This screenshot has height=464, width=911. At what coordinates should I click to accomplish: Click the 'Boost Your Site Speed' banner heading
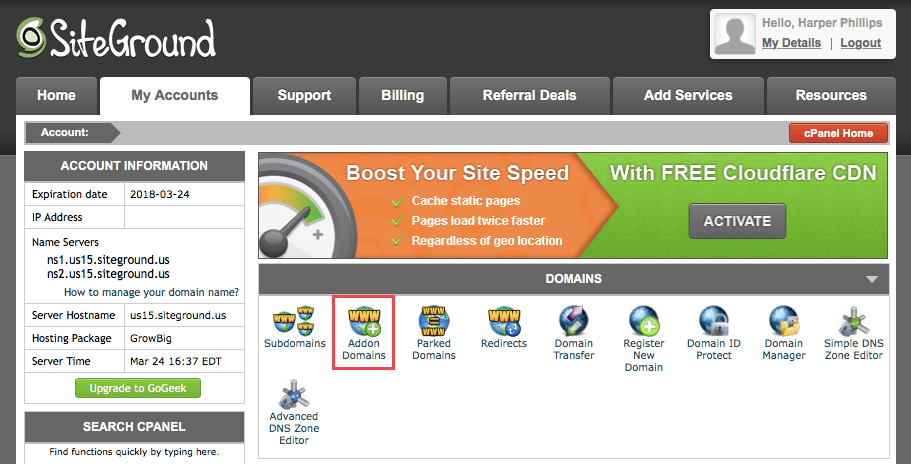[457, 173]
